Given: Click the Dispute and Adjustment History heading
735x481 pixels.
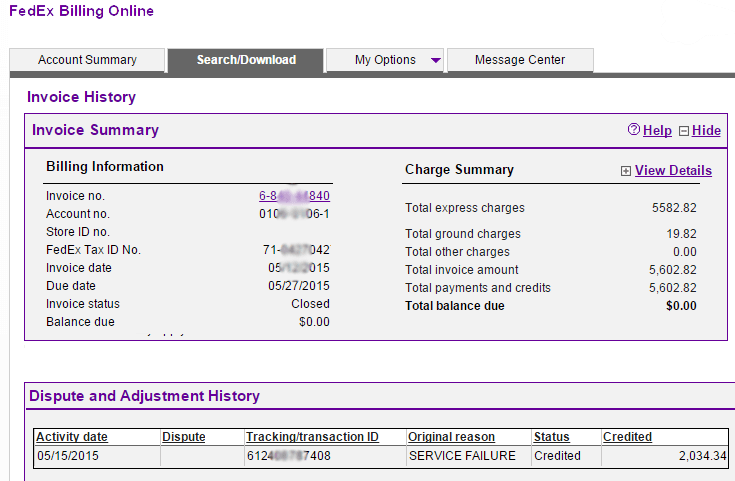Looking at the screenshot, I should click(144, 396).
